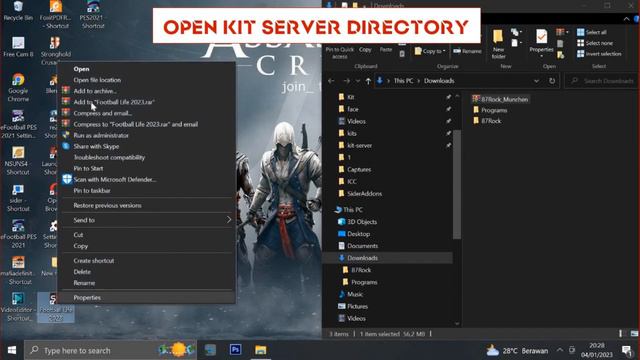This screenshot has width=640, height=360.
Task: Collapse the Explorer ribbon chevron
Action: (627, 19)
